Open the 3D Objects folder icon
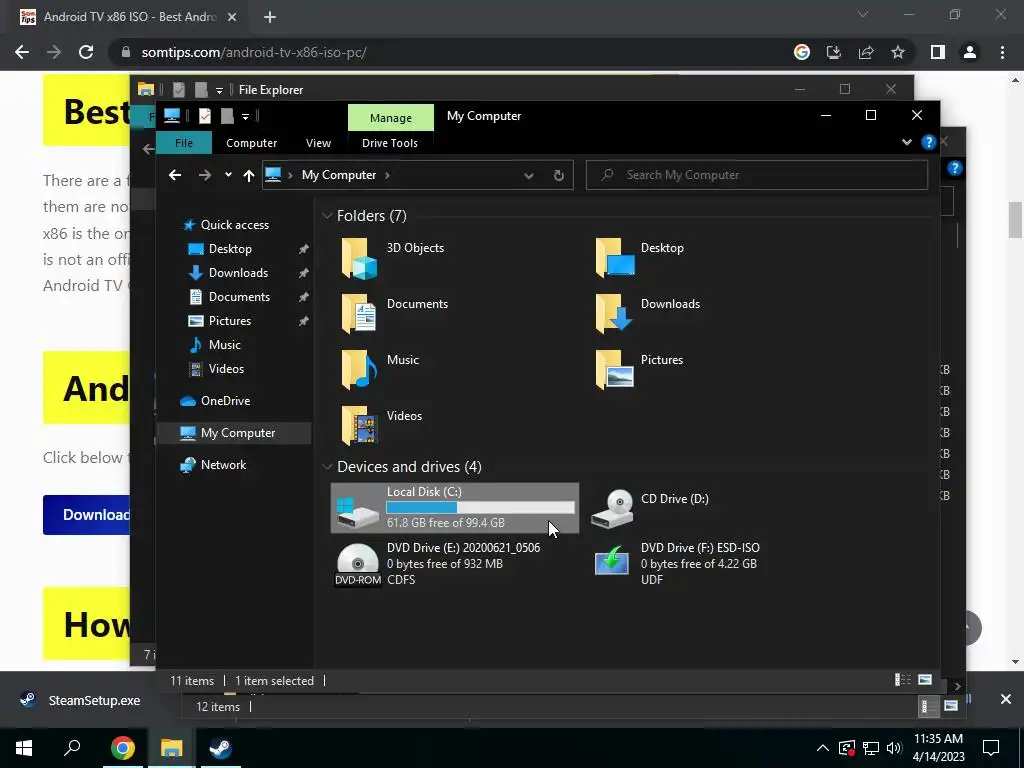1024x768 pixels. point(359,258)
